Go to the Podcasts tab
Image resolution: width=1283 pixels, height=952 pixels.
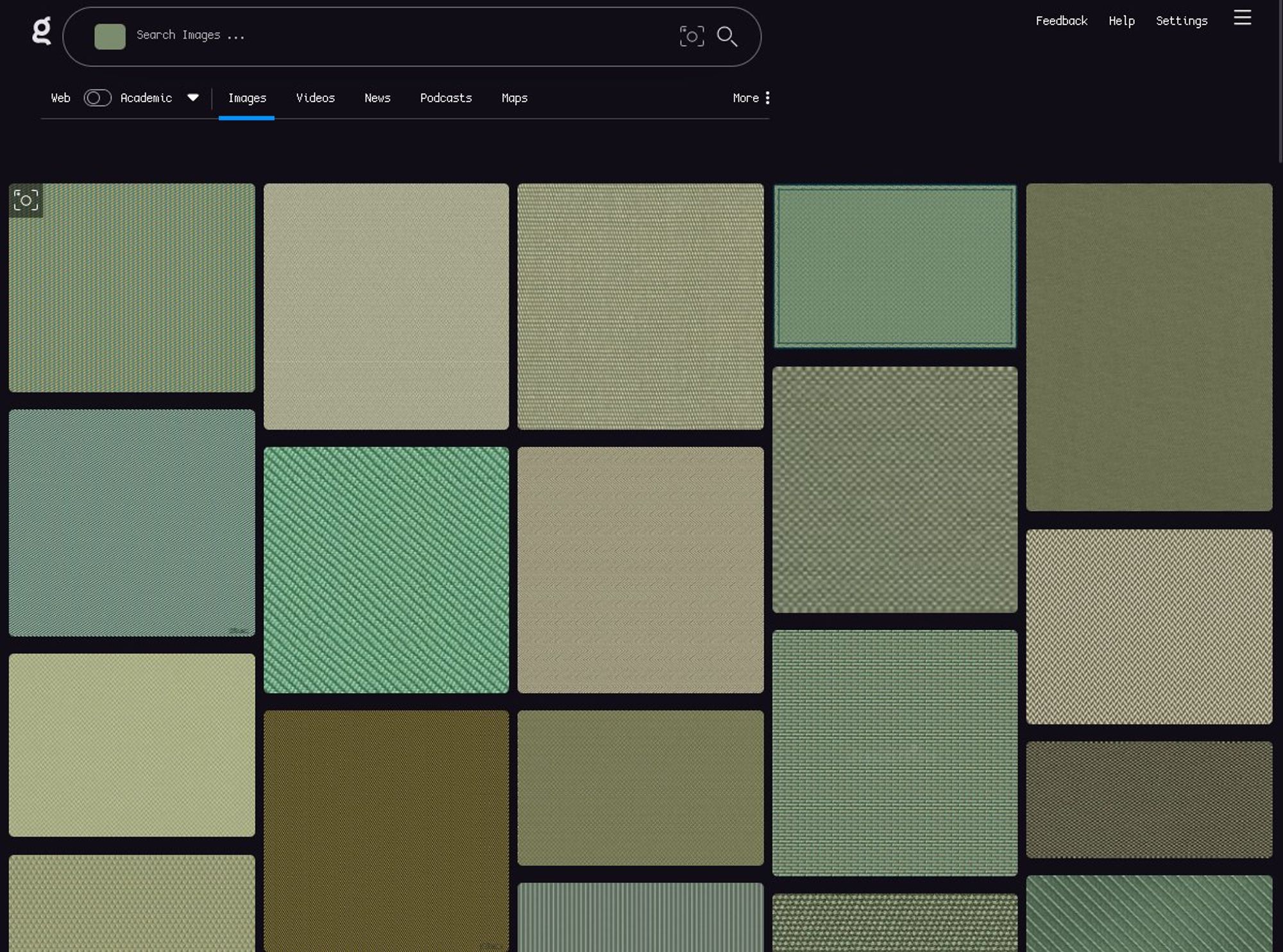(x=446, y=98)
